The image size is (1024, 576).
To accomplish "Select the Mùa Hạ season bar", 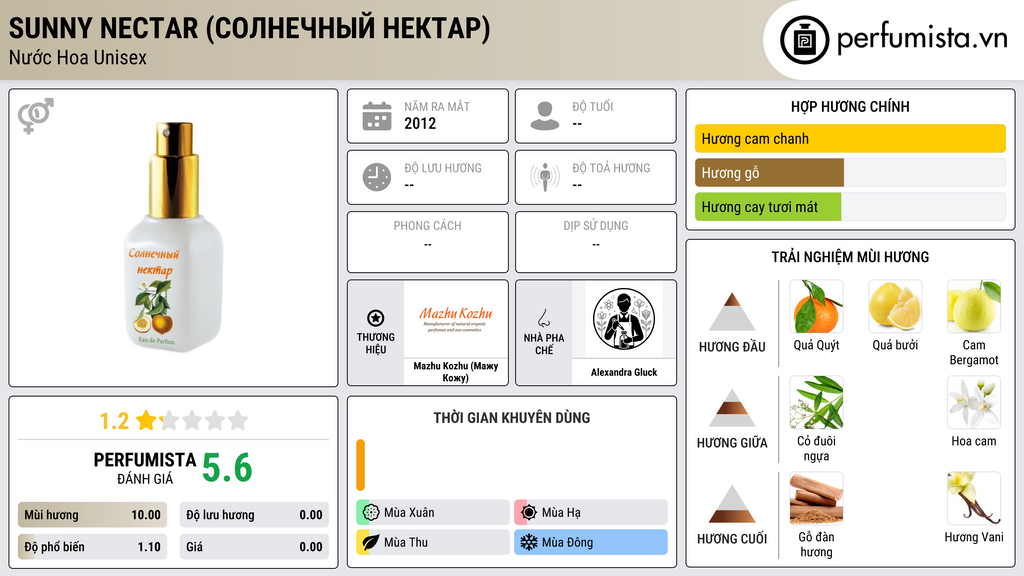I will 591,513.
